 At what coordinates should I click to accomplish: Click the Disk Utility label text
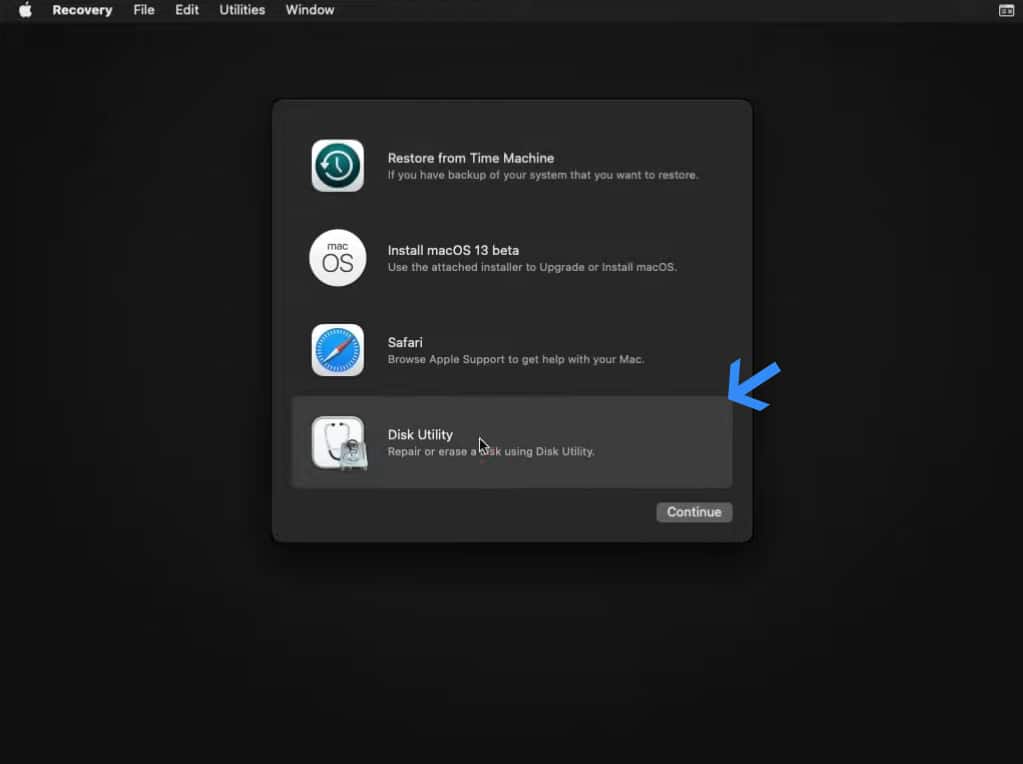point(420,434)
